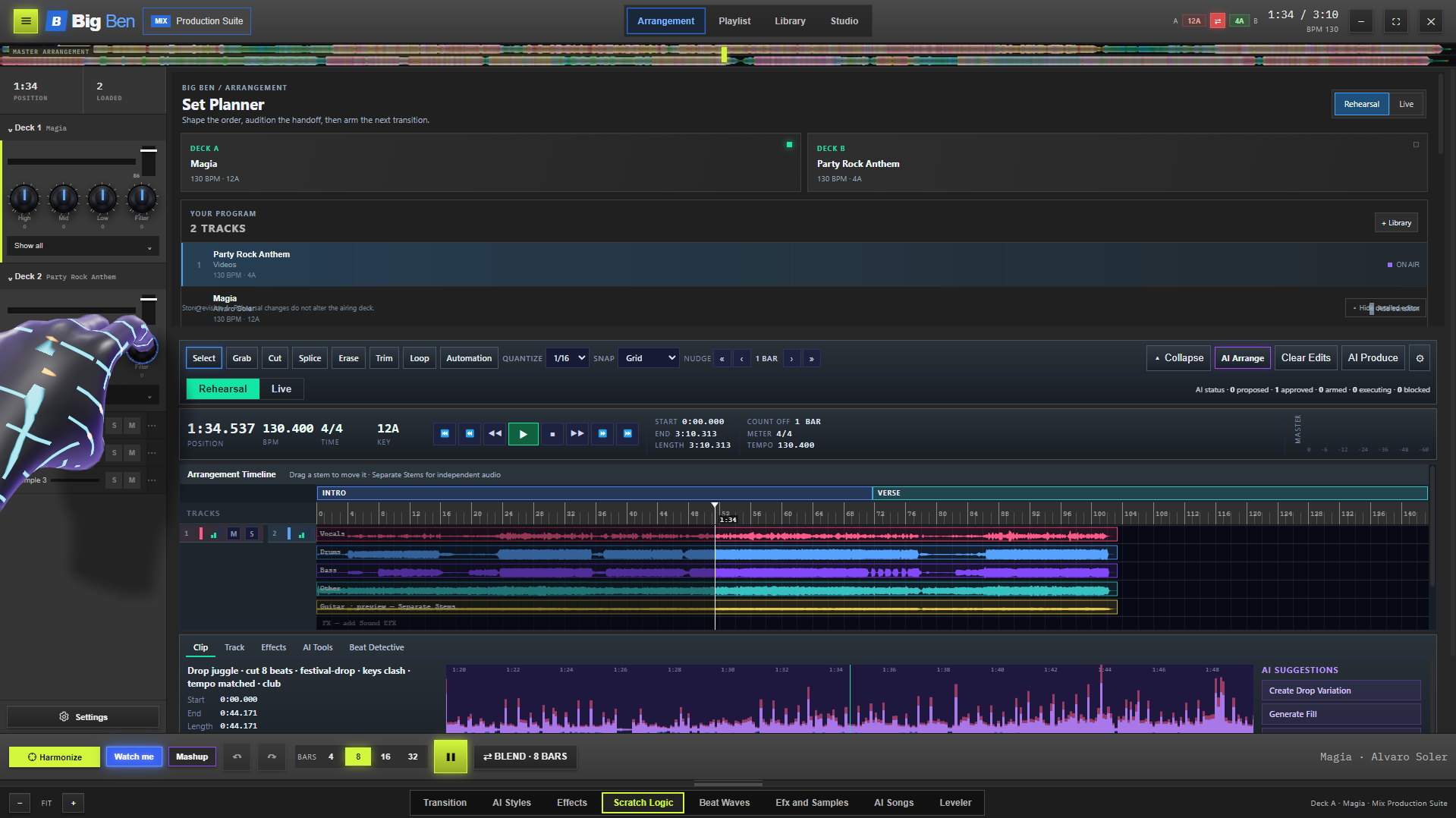Screen dimensions: 1456x818
Task: Nudge far right with double-chevron
Action: pyautogui.click(x=812, y=358)
